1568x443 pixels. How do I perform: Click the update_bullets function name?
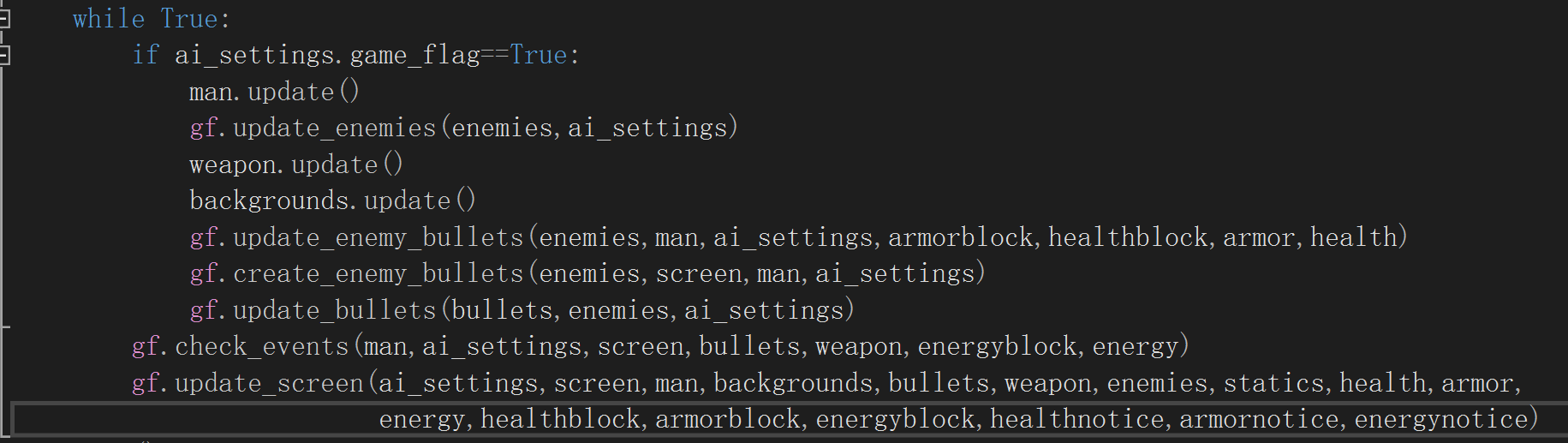click(334, 310)
